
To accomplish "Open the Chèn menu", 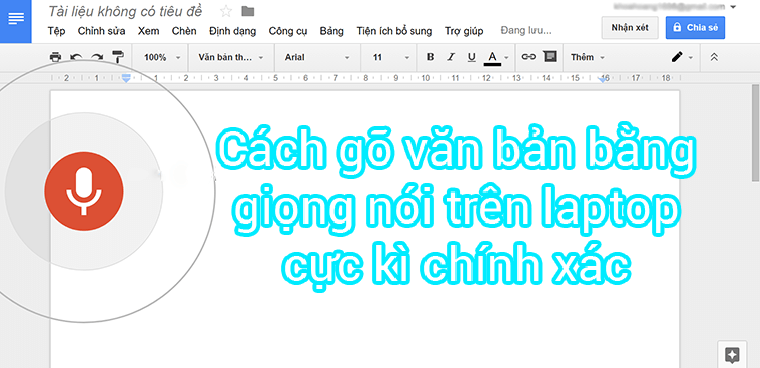I will point(184,31).
